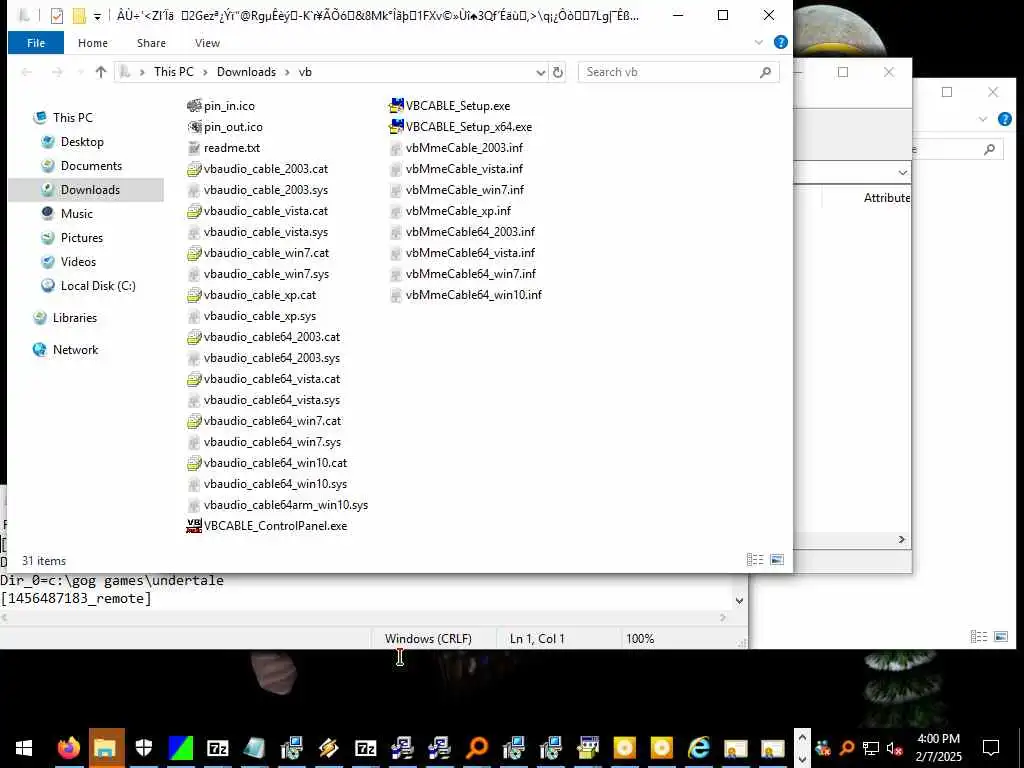Open first 7-Zip taskbar icon
The width and height of the screenshot is (1024, 768).
coord(217,748)
